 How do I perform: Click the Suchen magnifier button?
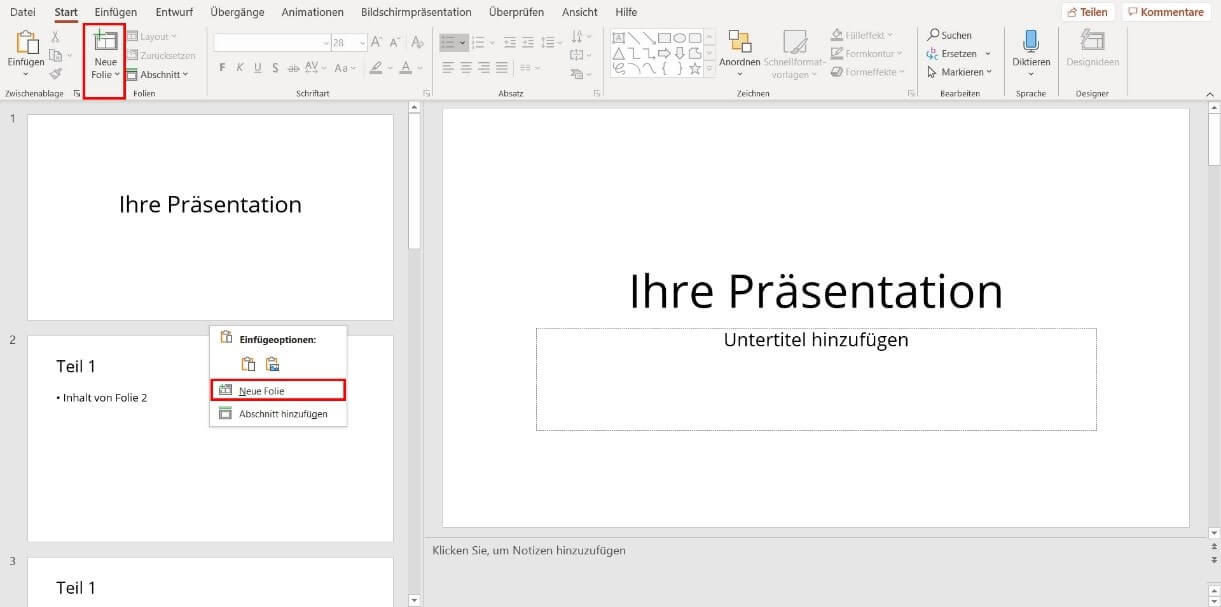[949, 35]
